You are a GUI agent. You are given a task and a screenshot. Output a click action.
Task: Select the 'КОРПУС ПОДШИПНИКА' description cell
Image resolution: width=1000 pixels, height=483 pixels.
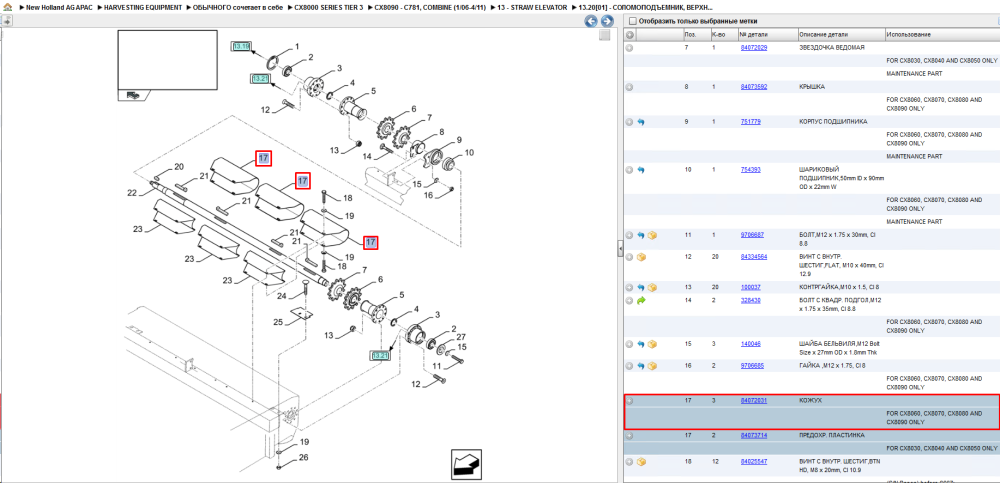[x=832, y=122]
